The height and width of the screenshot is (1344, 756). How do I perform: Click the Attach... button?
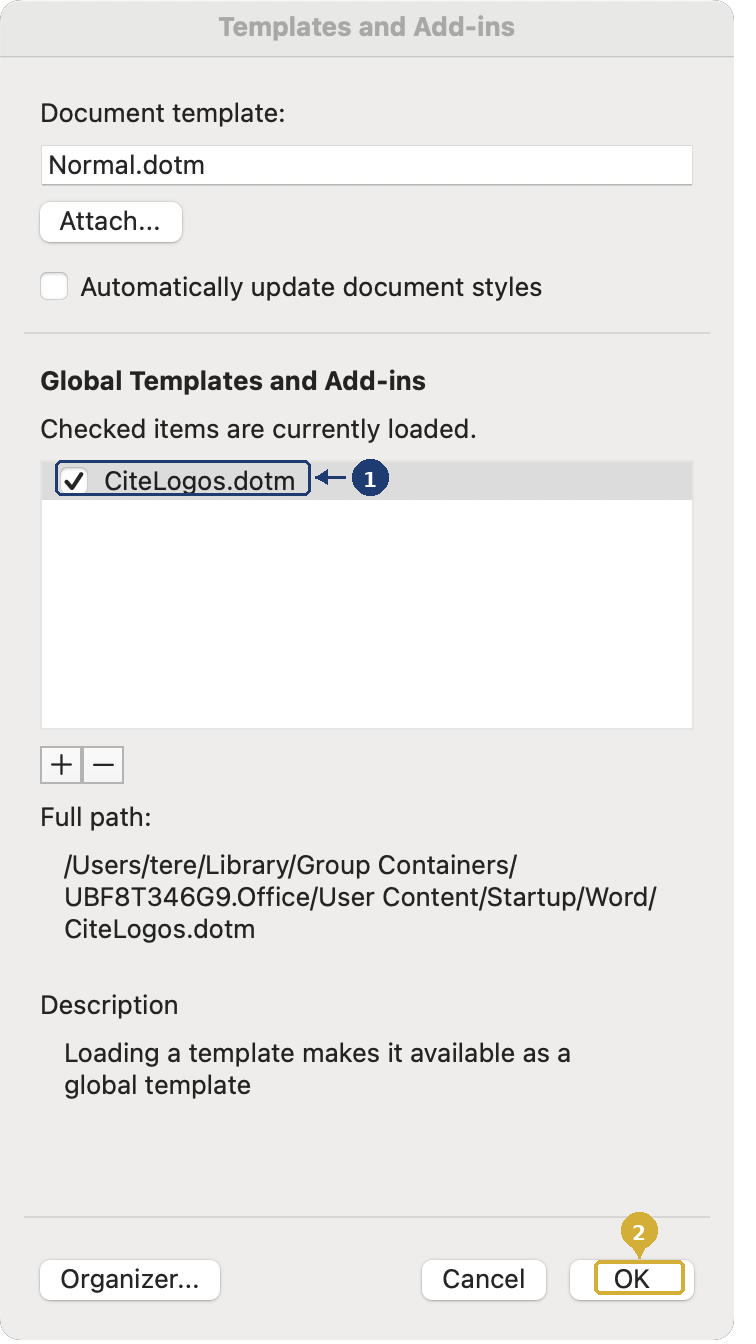(110, 222)
